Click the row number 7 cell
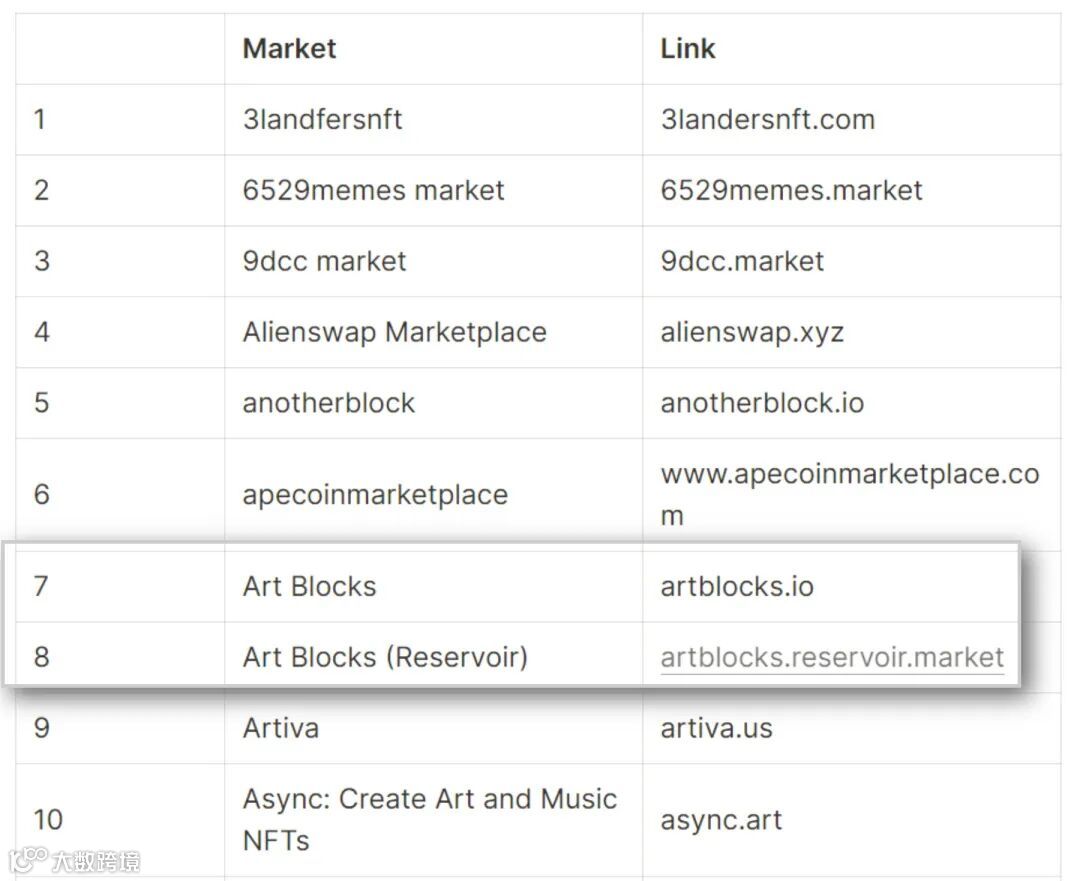This screenshot has width=1080, height=881. click(41, 586)
